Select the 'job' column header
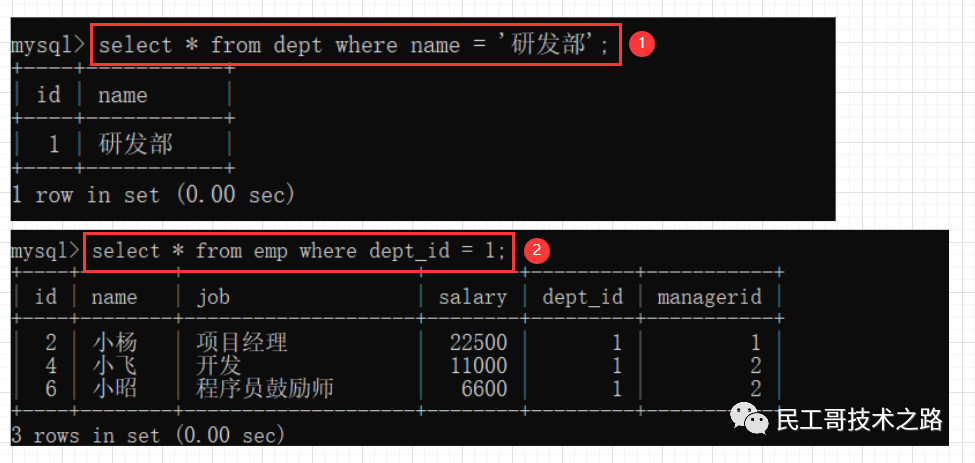Image resolution: width=975 pixels, height=463 pixels. (213, 297)
